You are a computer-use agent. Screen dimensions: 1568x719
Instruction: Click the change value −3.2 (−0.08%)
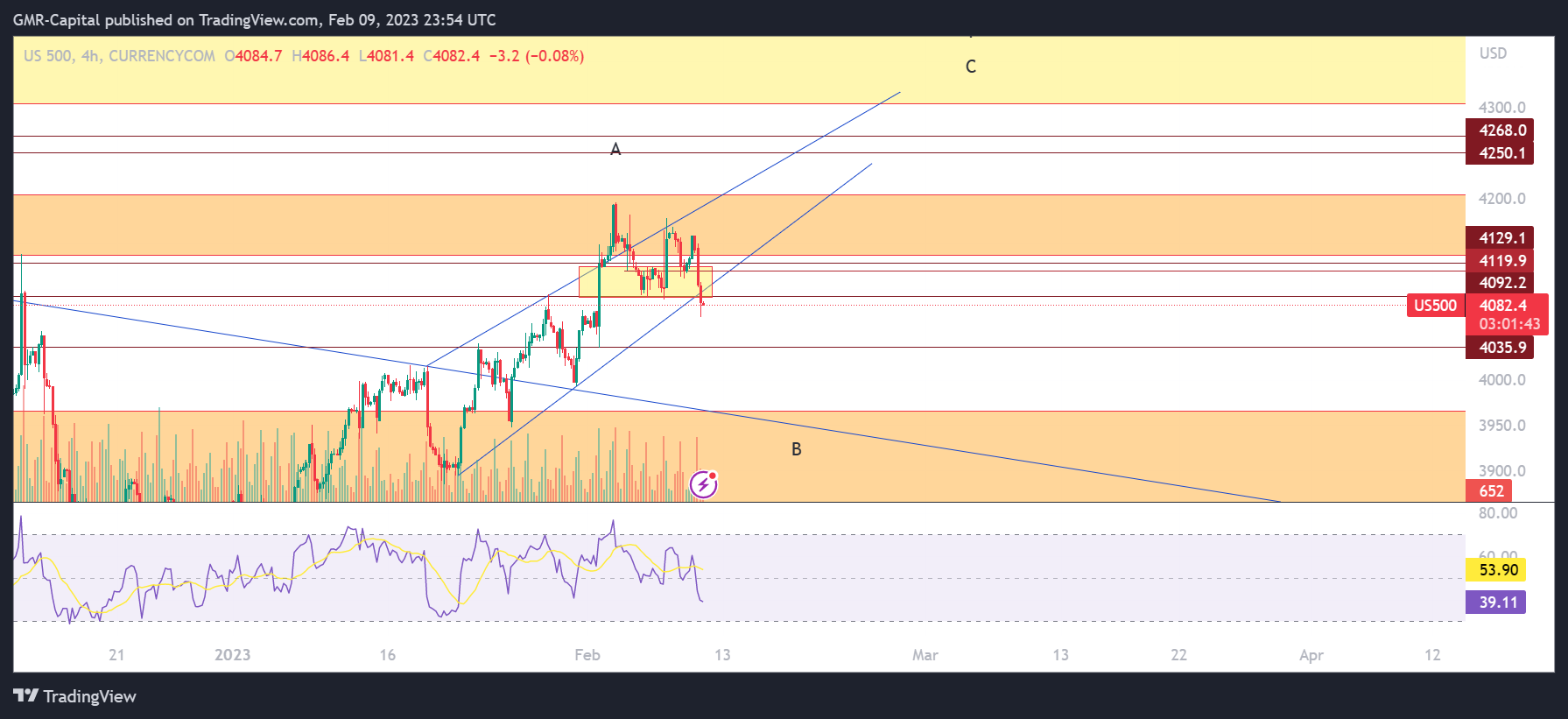[x=537, y=56]
